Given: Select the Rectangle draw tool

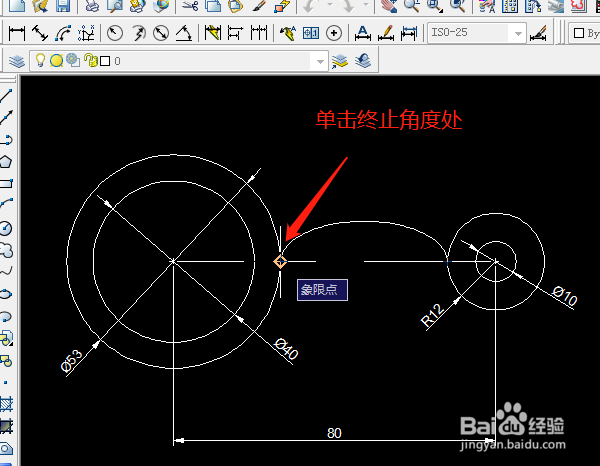Looking at the screenshot, I should (7, 184).
